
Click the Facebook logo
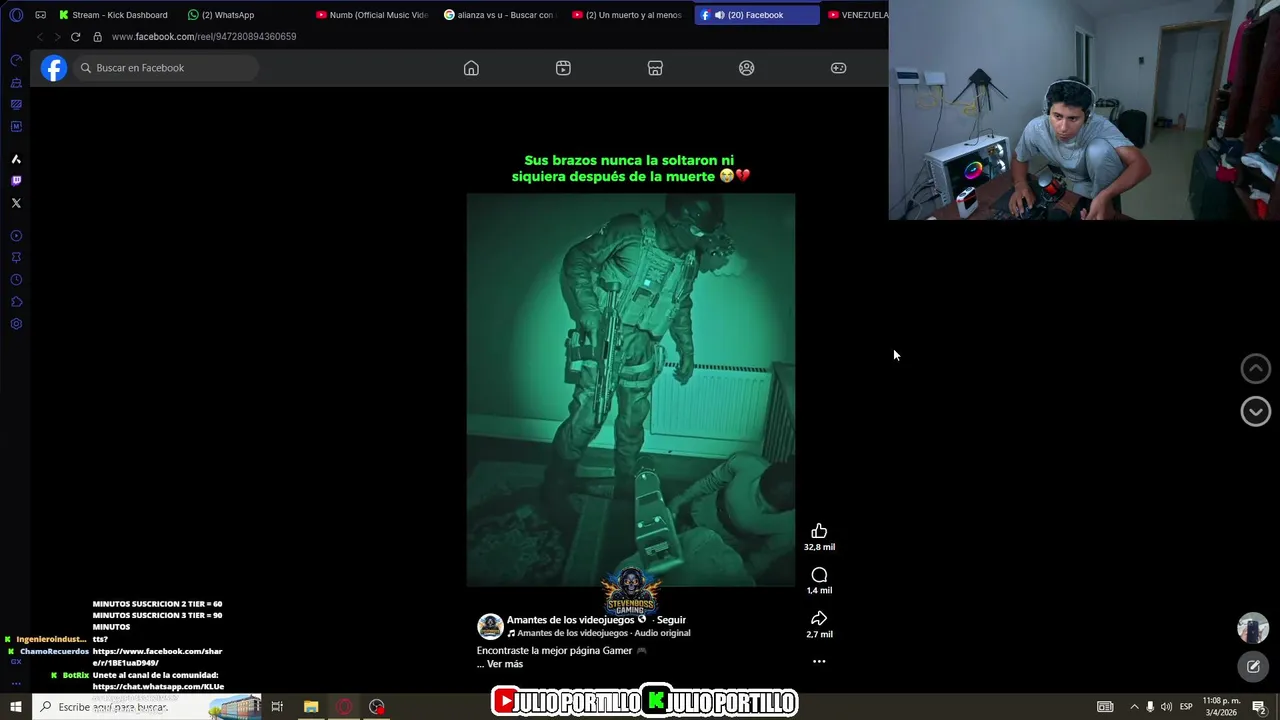pyautogui.click(x=54, y=68)
